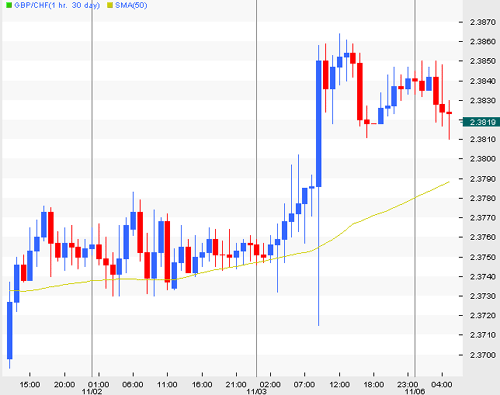Viewport: 500px width, 395px height.
Task: Click the 04:00 time axis label
Action: pos(442,385)
